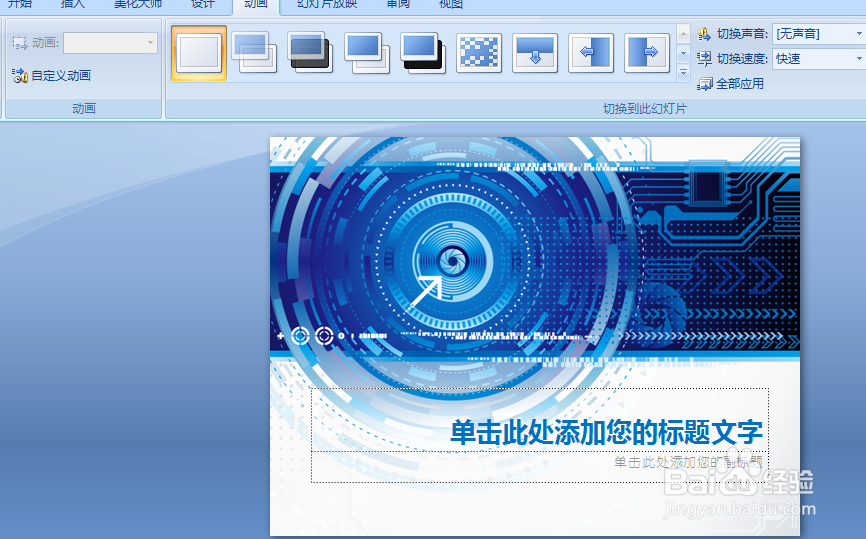Viewport: 866px width, 539px height.
Task: Select the wipe right arrow transition
Action: point(647,53)
